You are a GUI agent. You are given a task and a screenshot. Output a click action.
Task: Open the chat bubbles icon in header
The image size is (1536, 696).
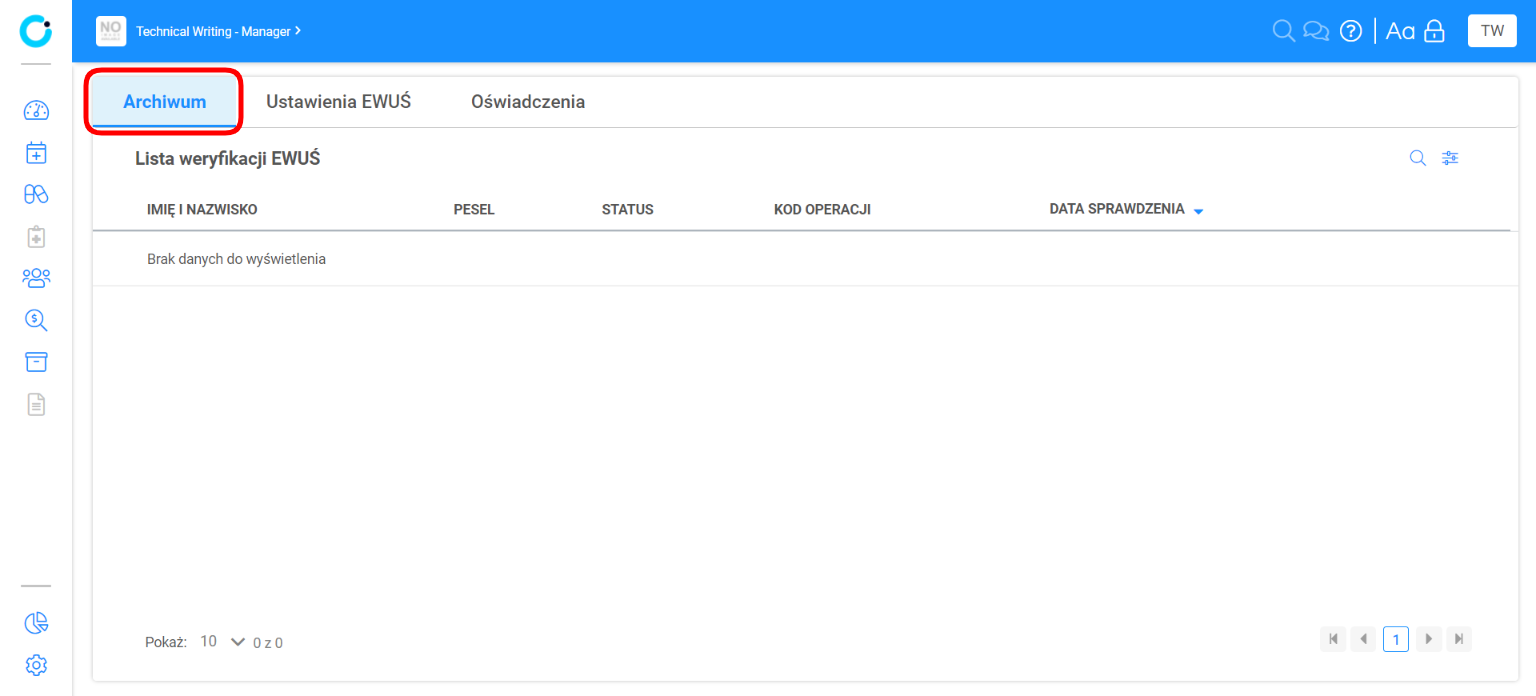1316,31
